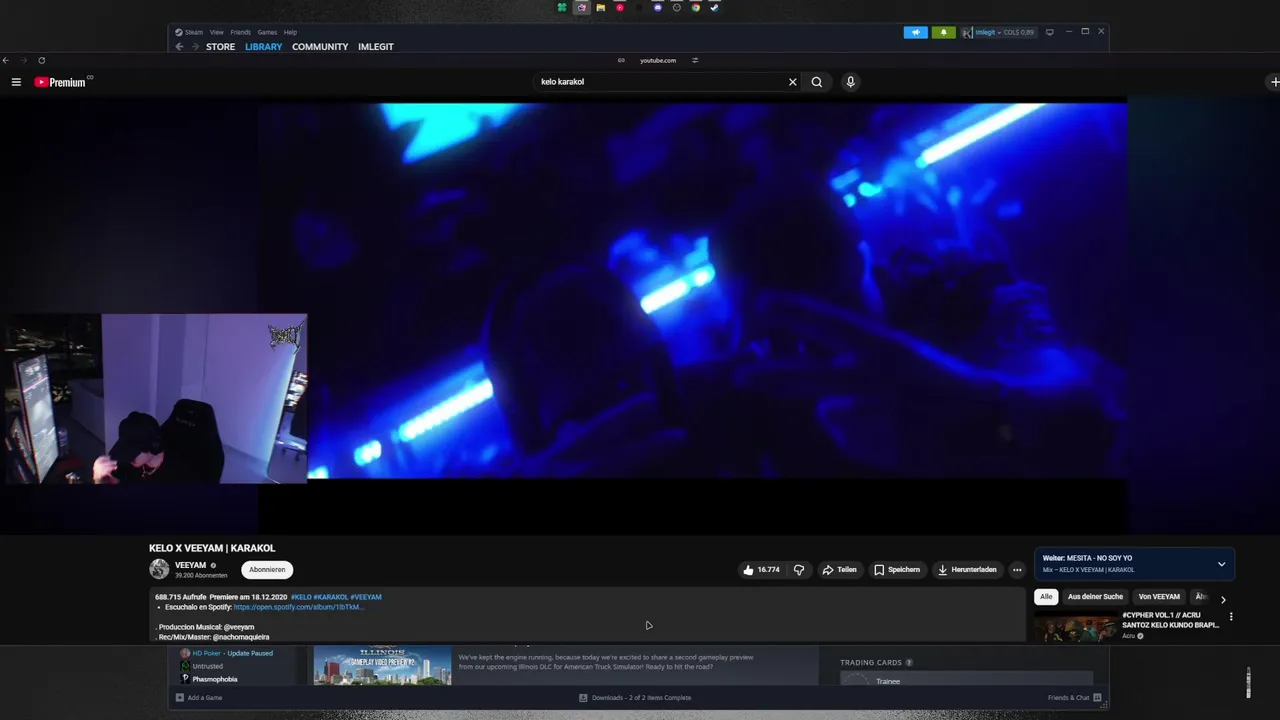Screen dimensions: 1280x720
Task: Reload the page with the refresh icon
Action: pyautogui.click(x=41, y=60)
